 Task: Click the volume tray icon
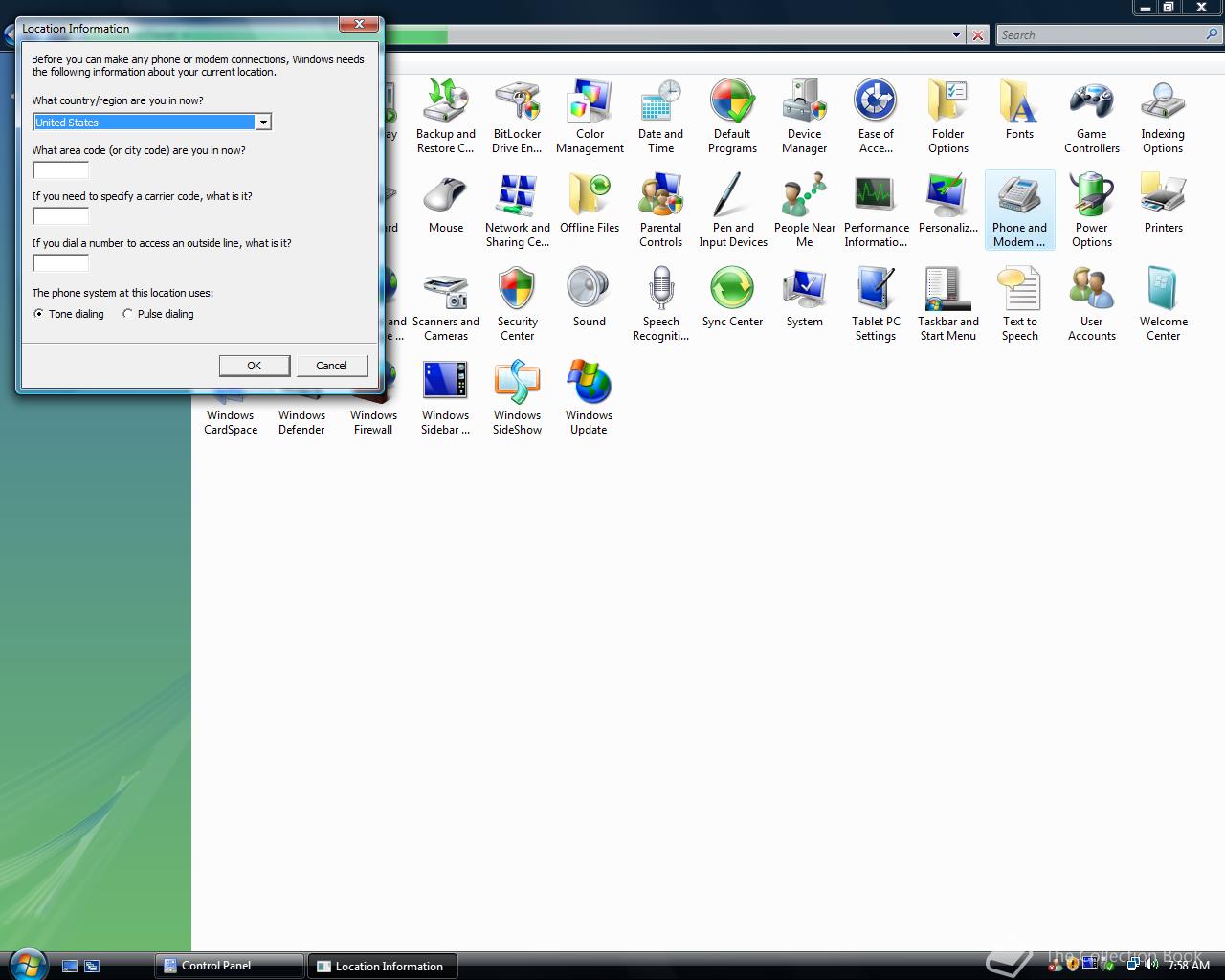pos(1151,965)
